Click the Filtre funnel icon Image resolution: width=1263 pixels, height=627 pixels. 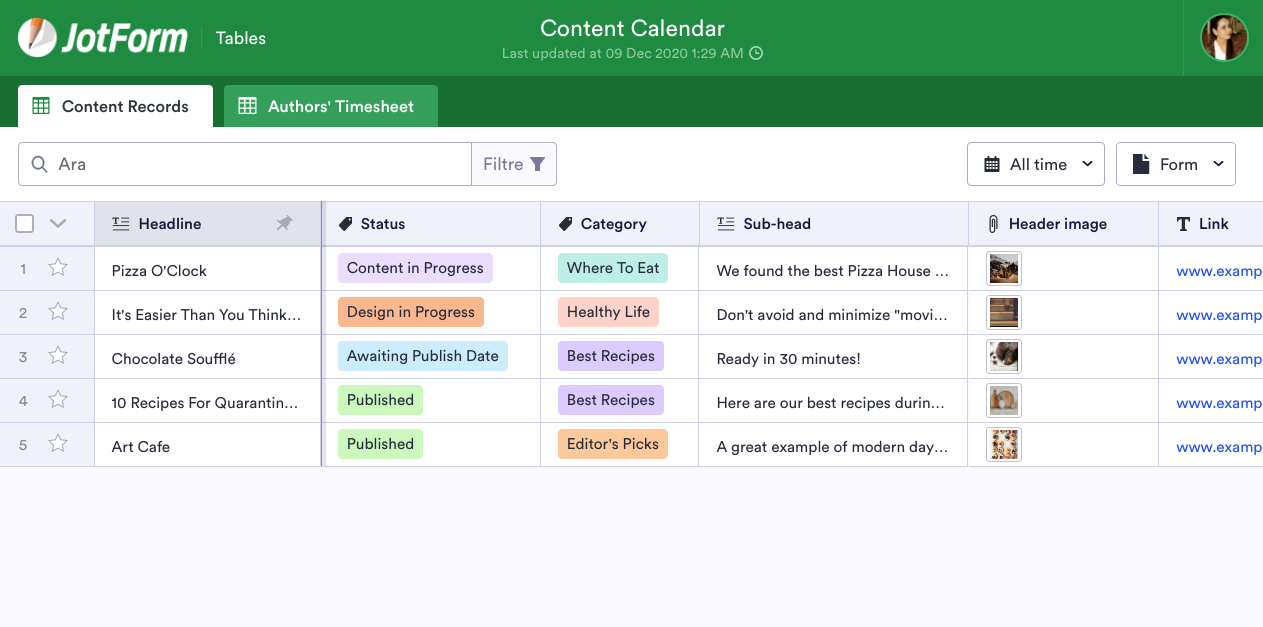538,164
